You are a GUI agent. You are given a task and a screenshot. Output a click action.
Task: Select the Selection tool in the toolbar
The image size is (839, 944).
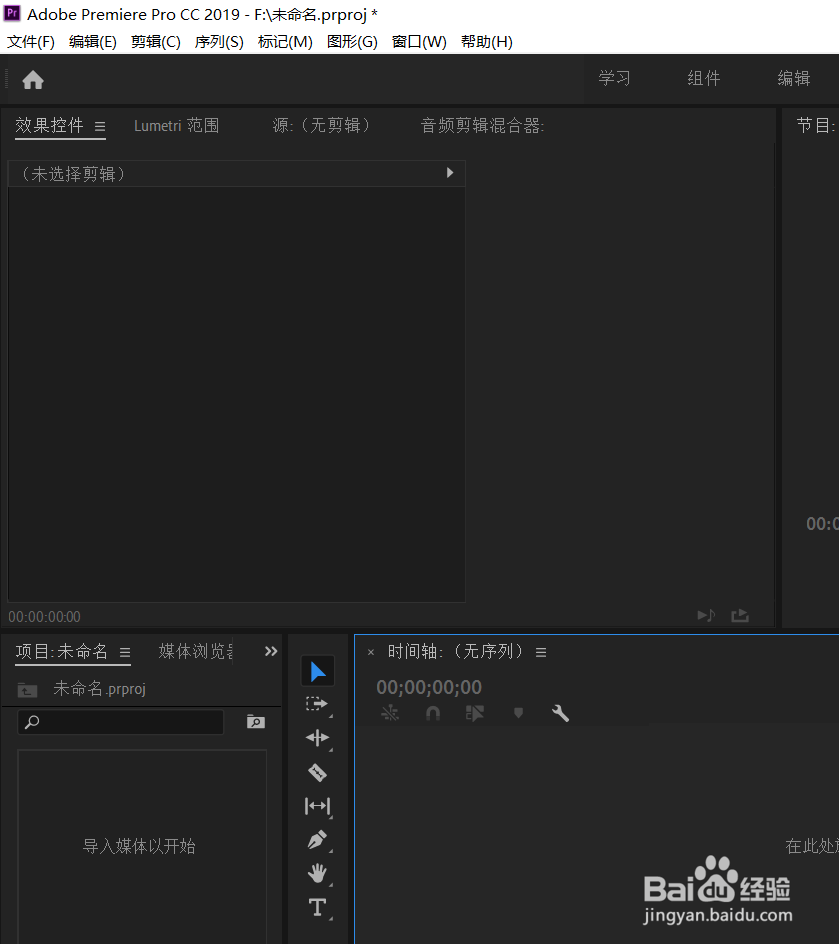(317, 670)
